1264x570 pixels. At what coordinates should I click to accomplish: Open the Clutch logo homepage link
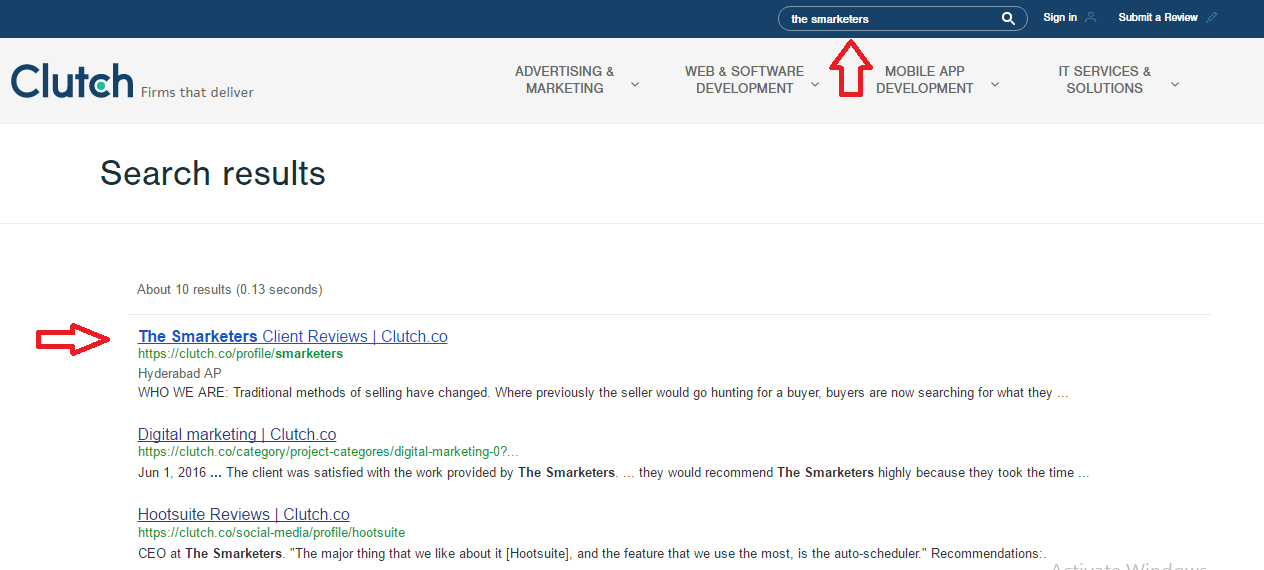(72, 81)
